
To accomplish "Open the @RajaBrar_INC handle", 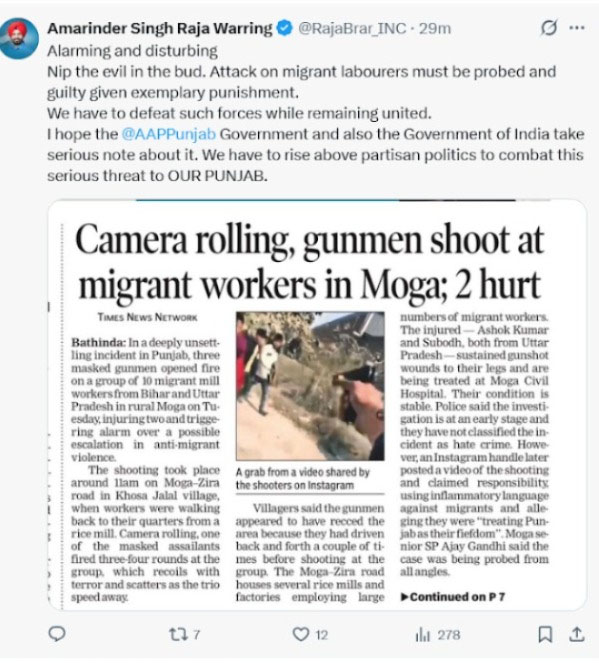I will point(352,28).
